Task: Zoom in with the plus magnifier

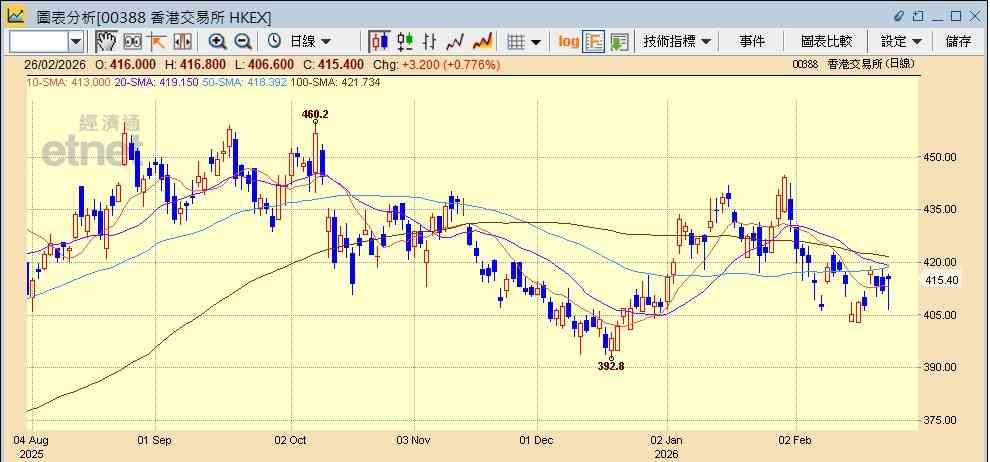Action: coord(217,42)
